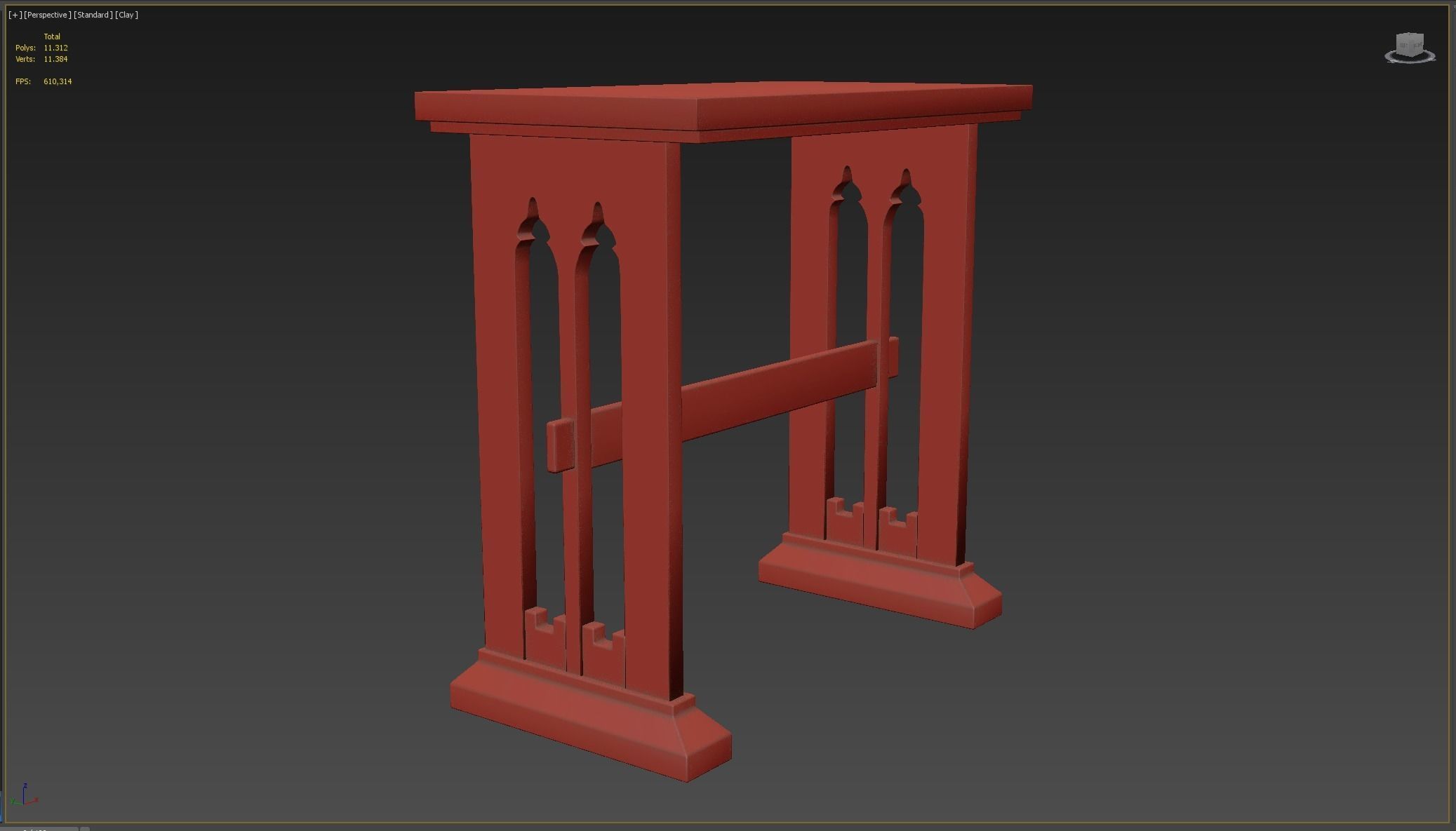Click the Verts count value 11.384
The height and width of the screenshot is (831, 1456).
click(55, 59)
